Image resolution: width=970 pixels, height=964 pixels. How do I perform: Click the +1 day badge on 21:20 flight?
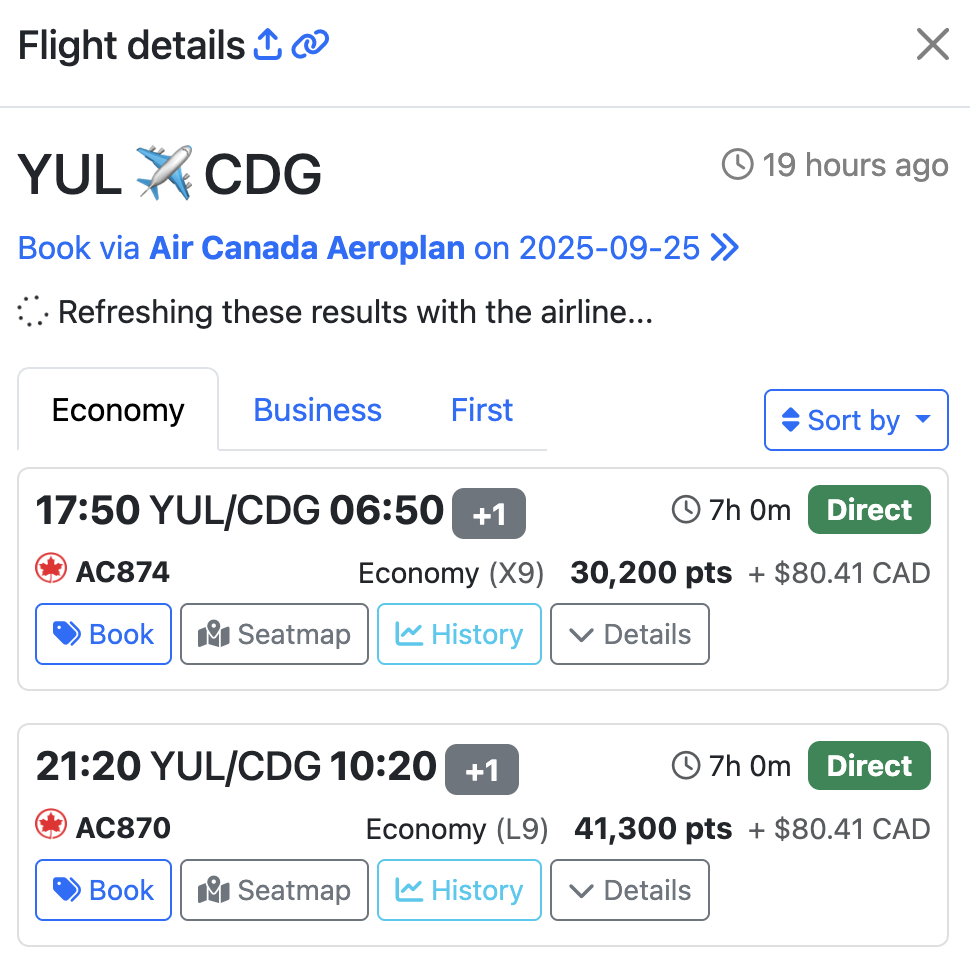pyautogui.click(x=482, y=770)
